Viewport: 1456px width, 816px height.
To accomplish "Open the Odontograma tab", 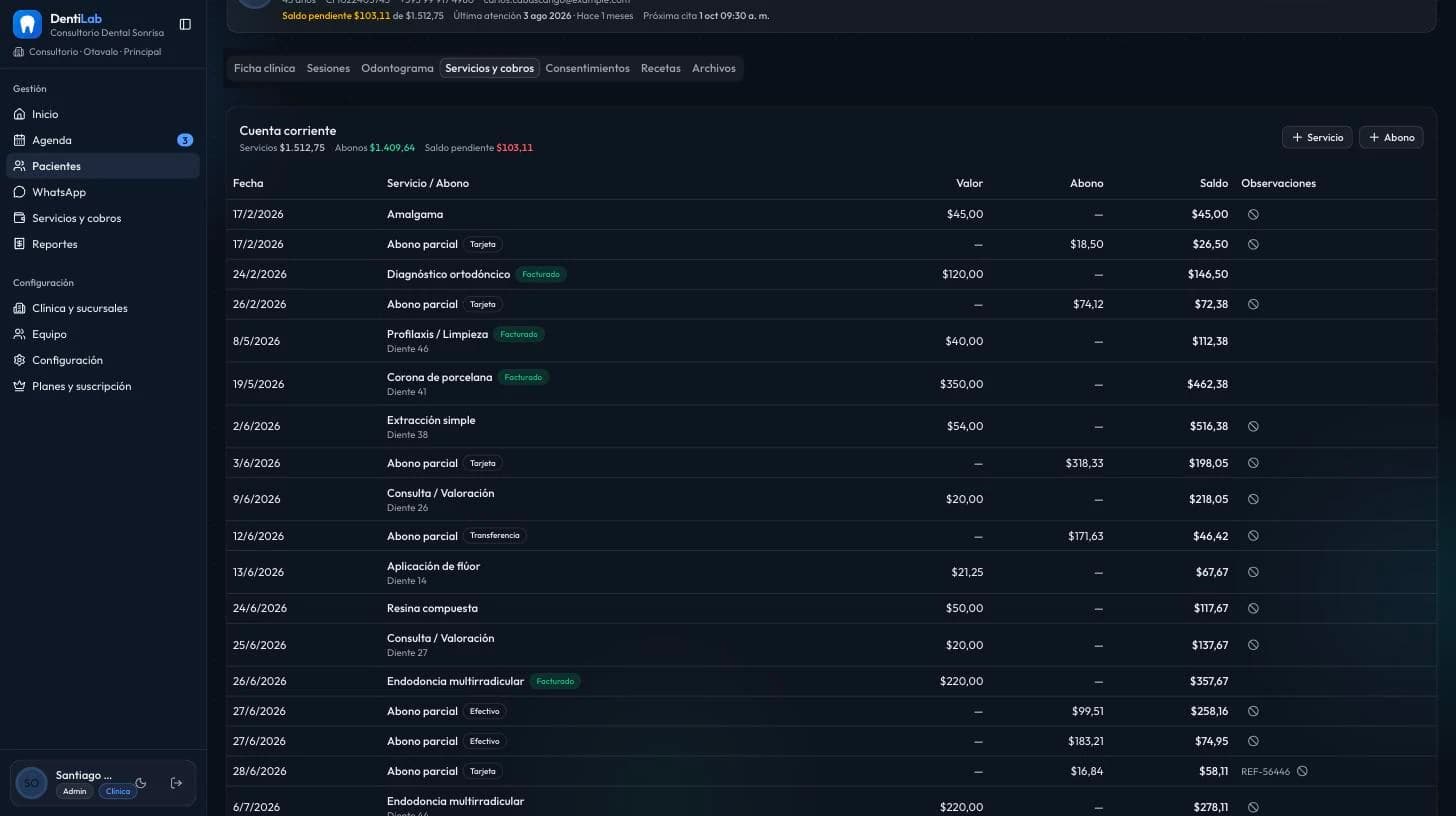I will coord(397,68).
